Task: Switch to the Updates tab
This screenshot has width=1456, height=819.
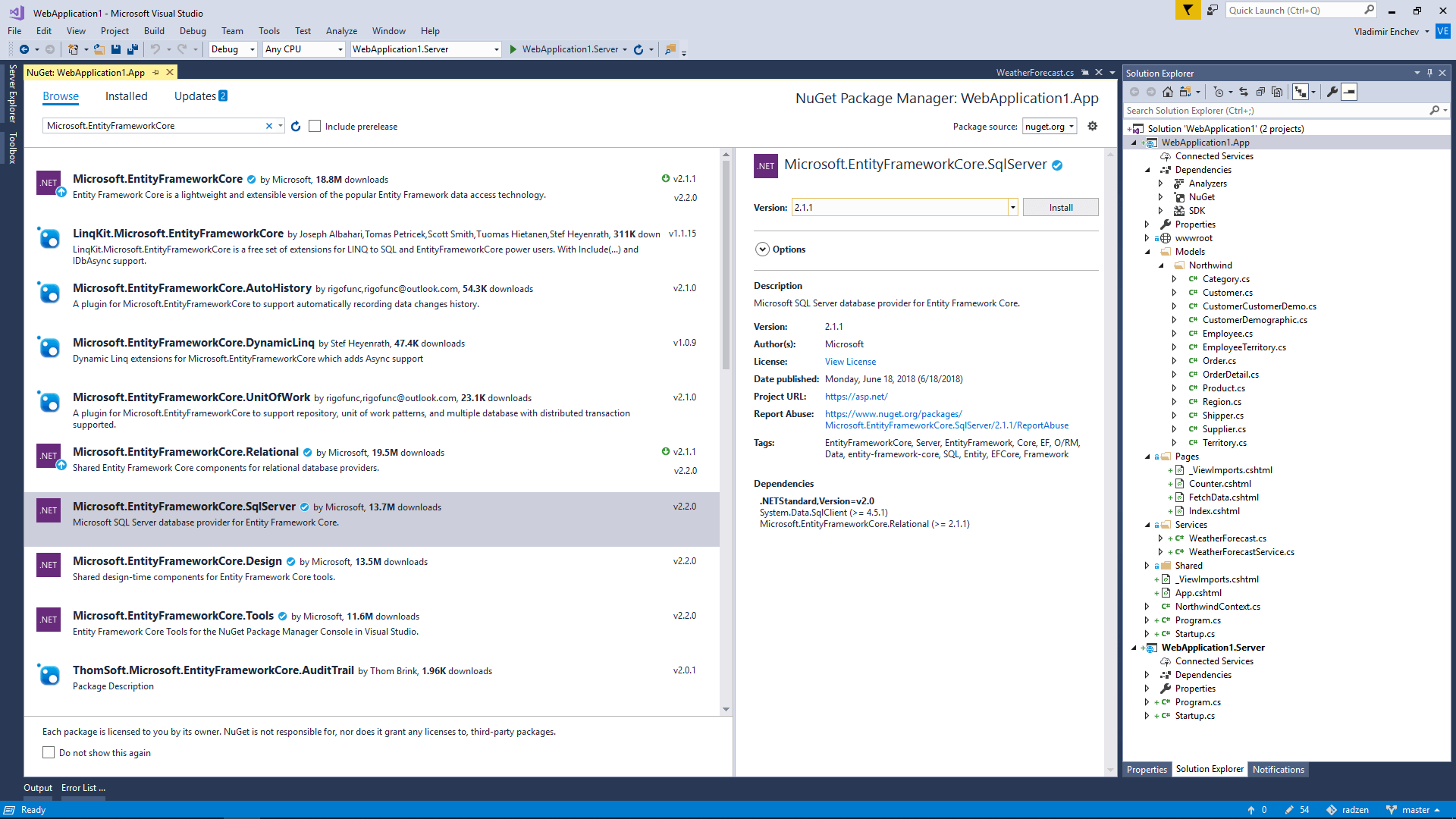Action: [200, 96]
